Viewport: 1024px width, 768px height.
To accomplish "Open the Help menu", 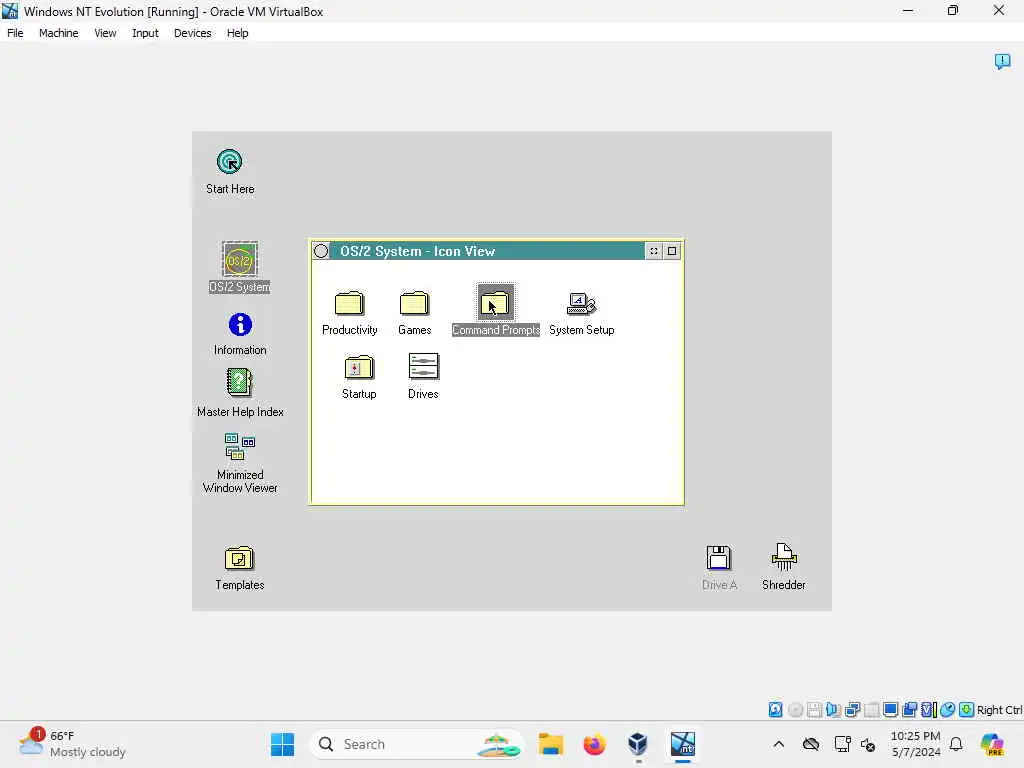I will coord(238,33).
